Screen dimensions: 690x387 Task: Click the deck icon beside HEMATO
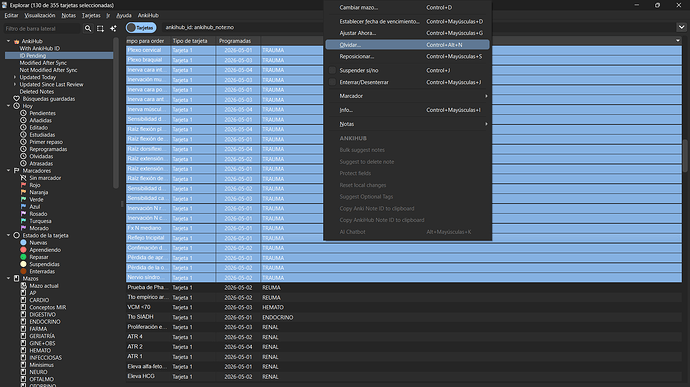point(23,350)
